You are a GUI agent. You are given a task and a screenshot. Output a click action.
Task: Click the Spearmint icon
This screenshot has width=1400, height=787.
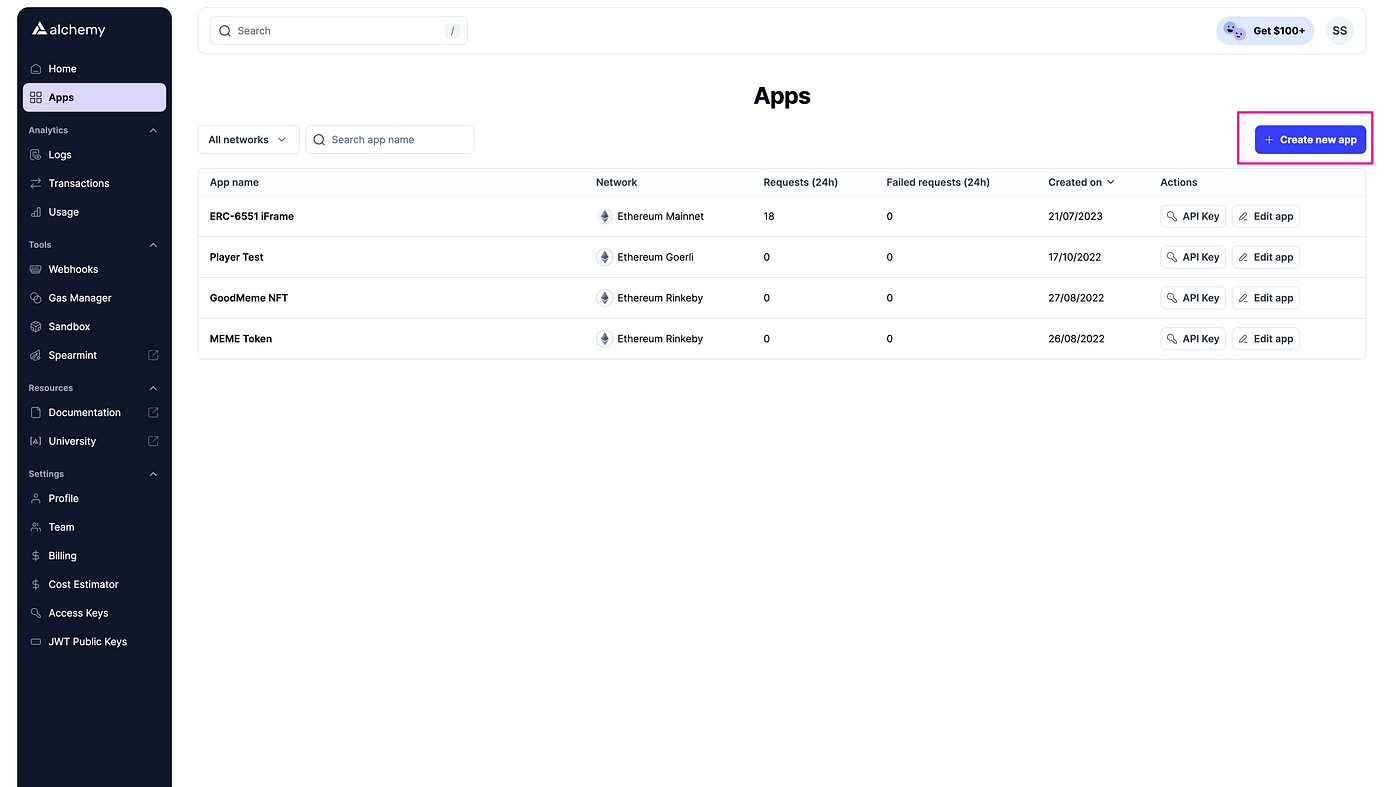pos(36,356)
